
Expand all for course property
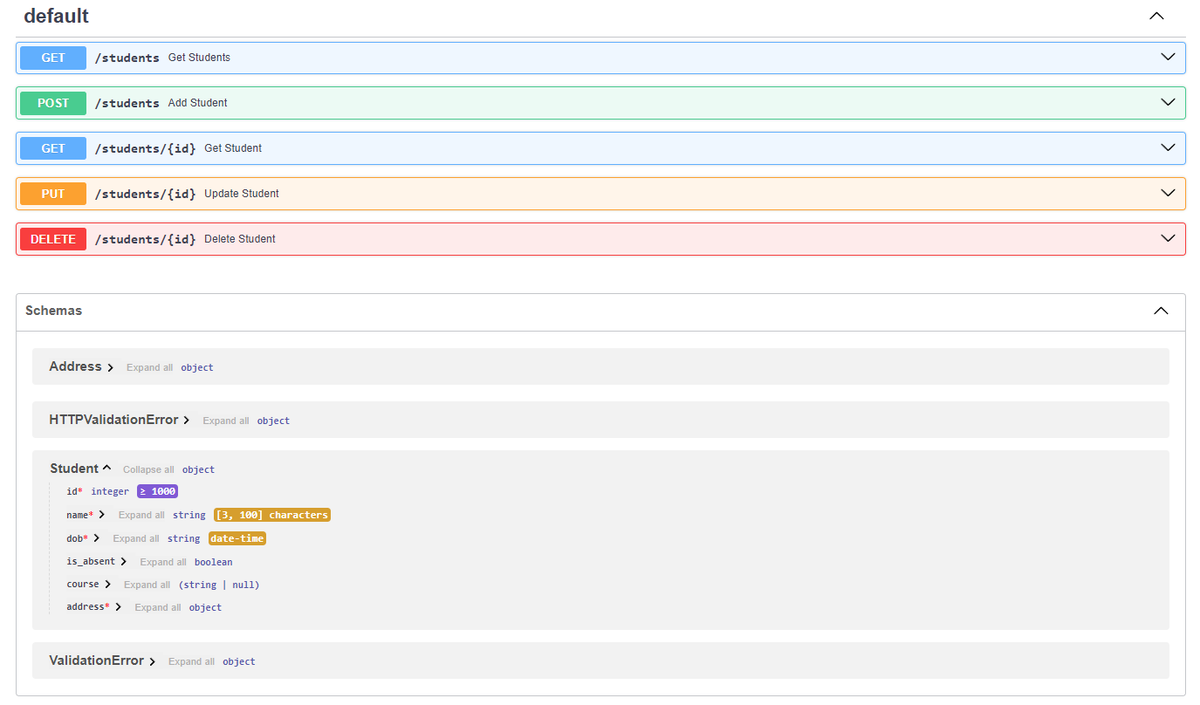pyautogui.click(x=147, y=585)
